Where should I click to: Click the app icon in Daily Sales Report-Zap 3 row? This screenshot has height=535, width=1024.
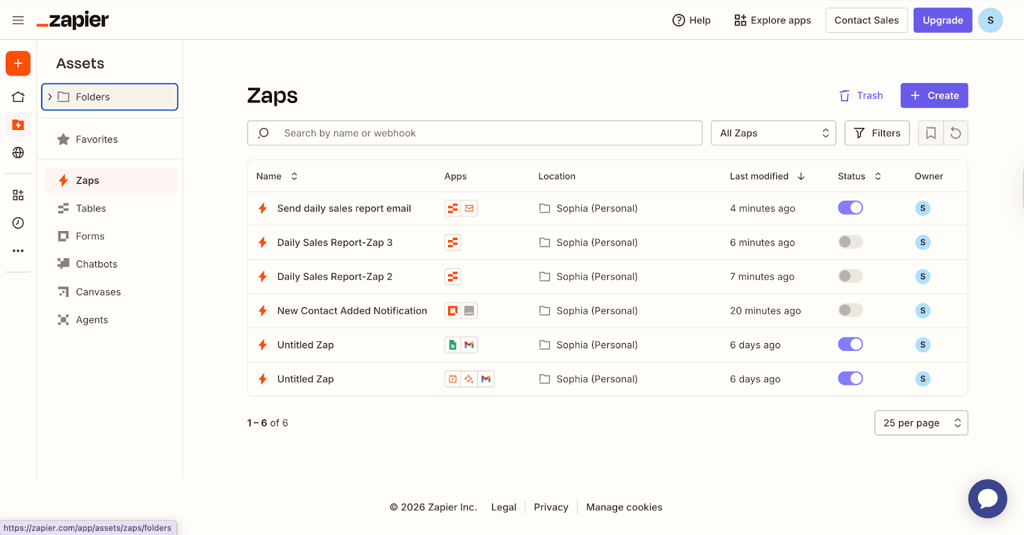(453, 242)
